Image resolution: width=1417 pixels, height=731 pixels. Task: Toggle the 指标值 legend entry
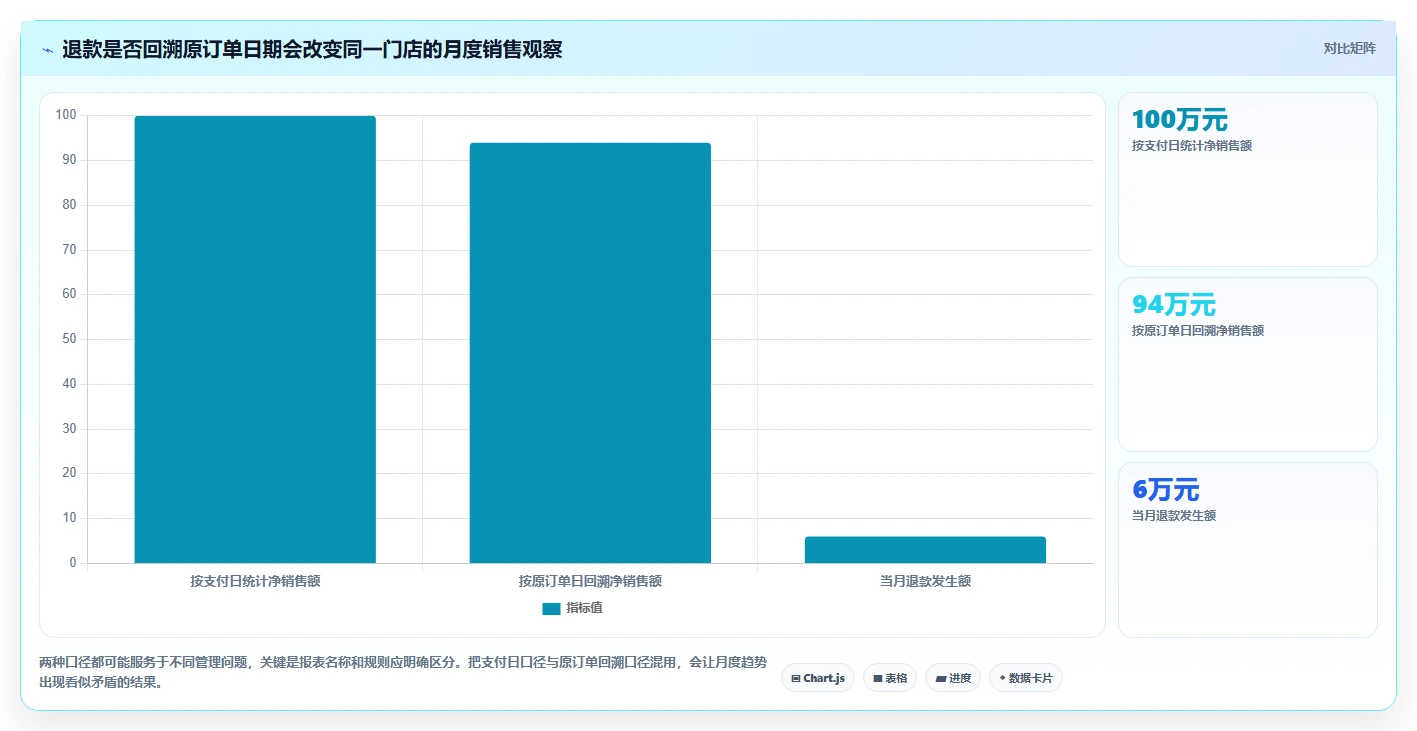point(572,608)
